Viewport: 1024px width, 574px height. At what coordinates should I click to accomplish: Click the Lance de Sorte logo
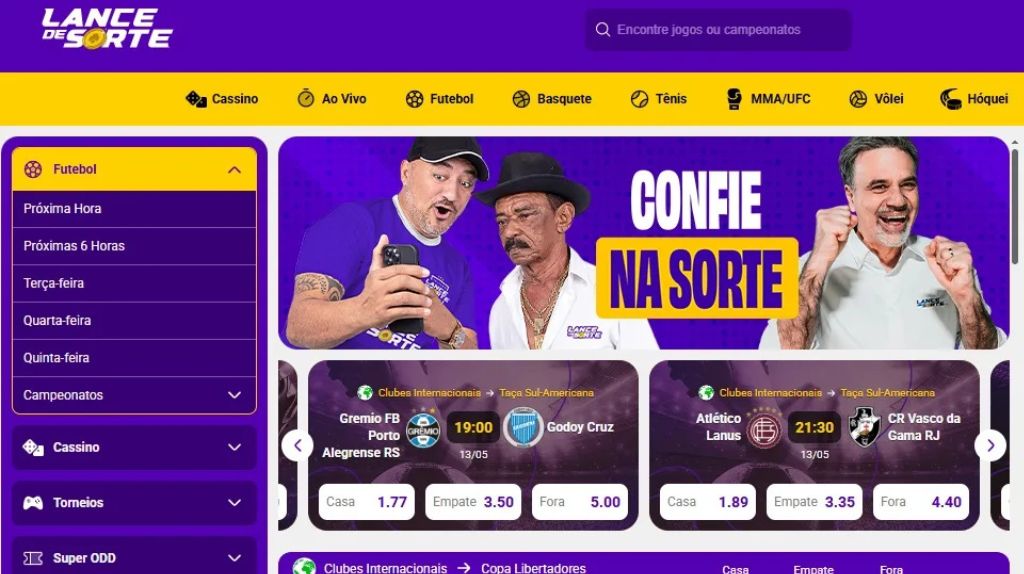coord(107,29)
